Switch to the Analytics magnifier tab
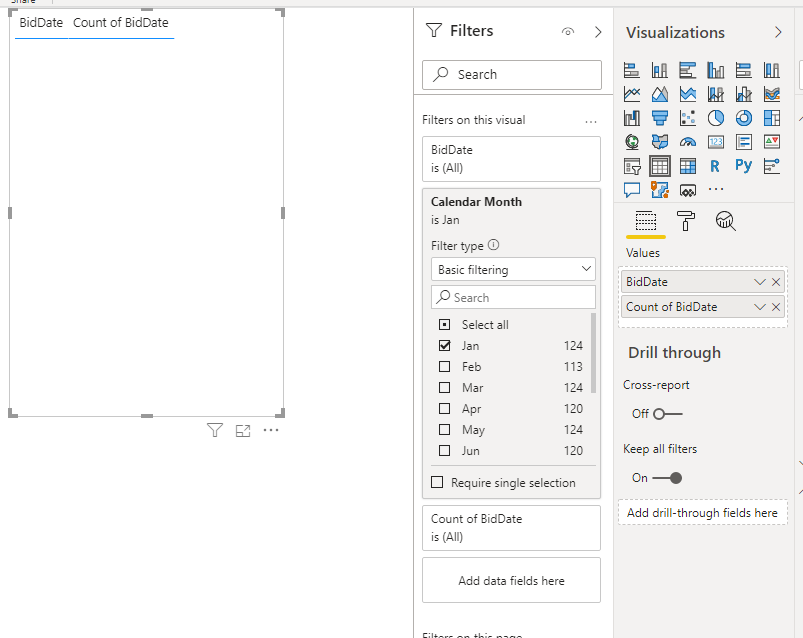The height and width of the screenshot is (638, 803). (725, 221)
